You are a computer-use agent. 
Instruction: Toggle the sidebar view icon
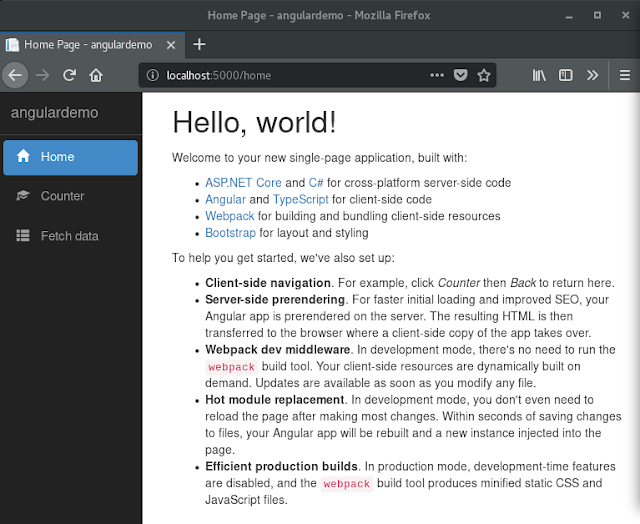(565, 75)
